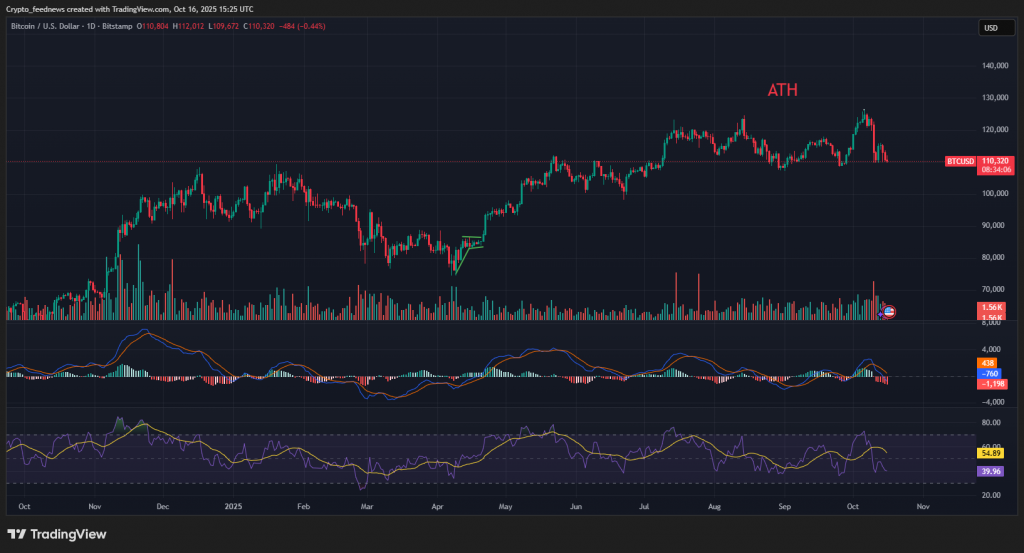Click the Aug label on time axis

click(714, 506)
